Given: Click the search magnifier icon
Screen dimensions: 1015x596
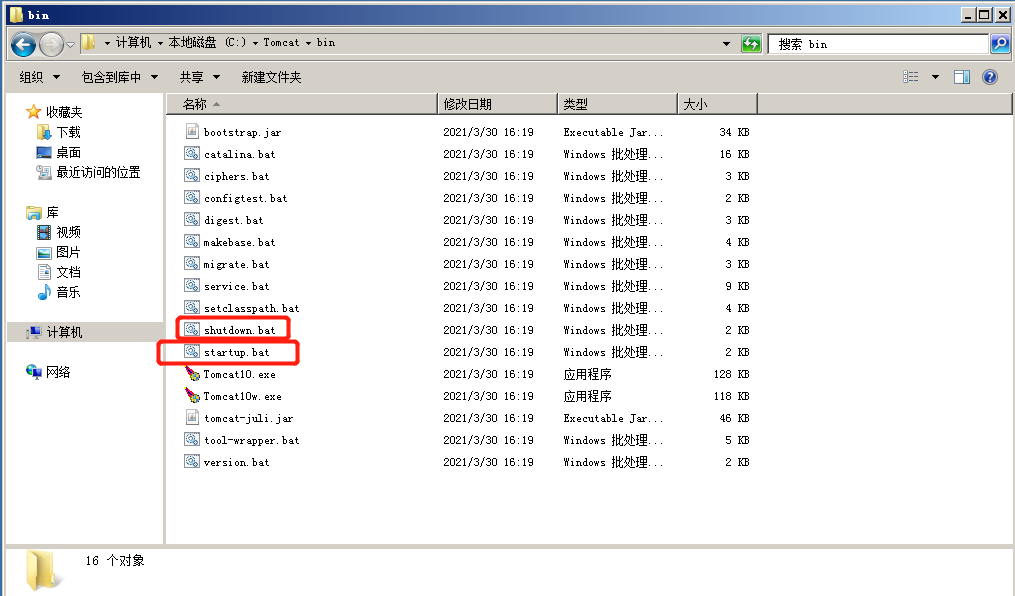Looking at the screenshot, I should click(999, 44).
